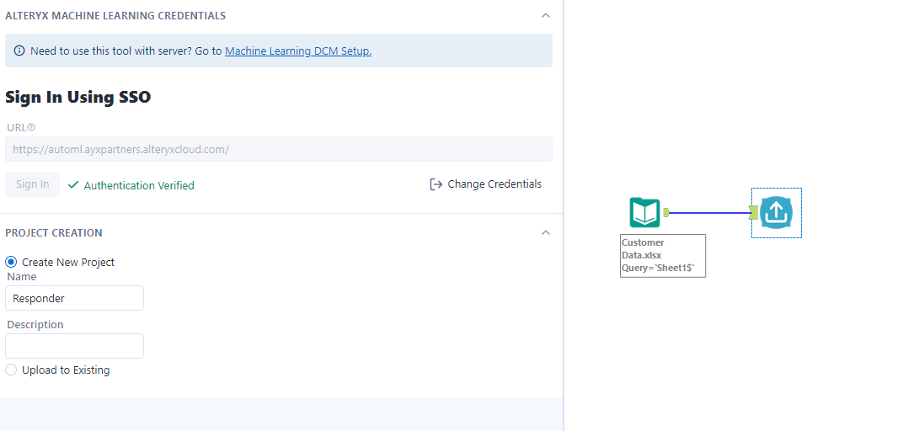
Task: Collapse the Project Creation section
Action: point(545,232)
